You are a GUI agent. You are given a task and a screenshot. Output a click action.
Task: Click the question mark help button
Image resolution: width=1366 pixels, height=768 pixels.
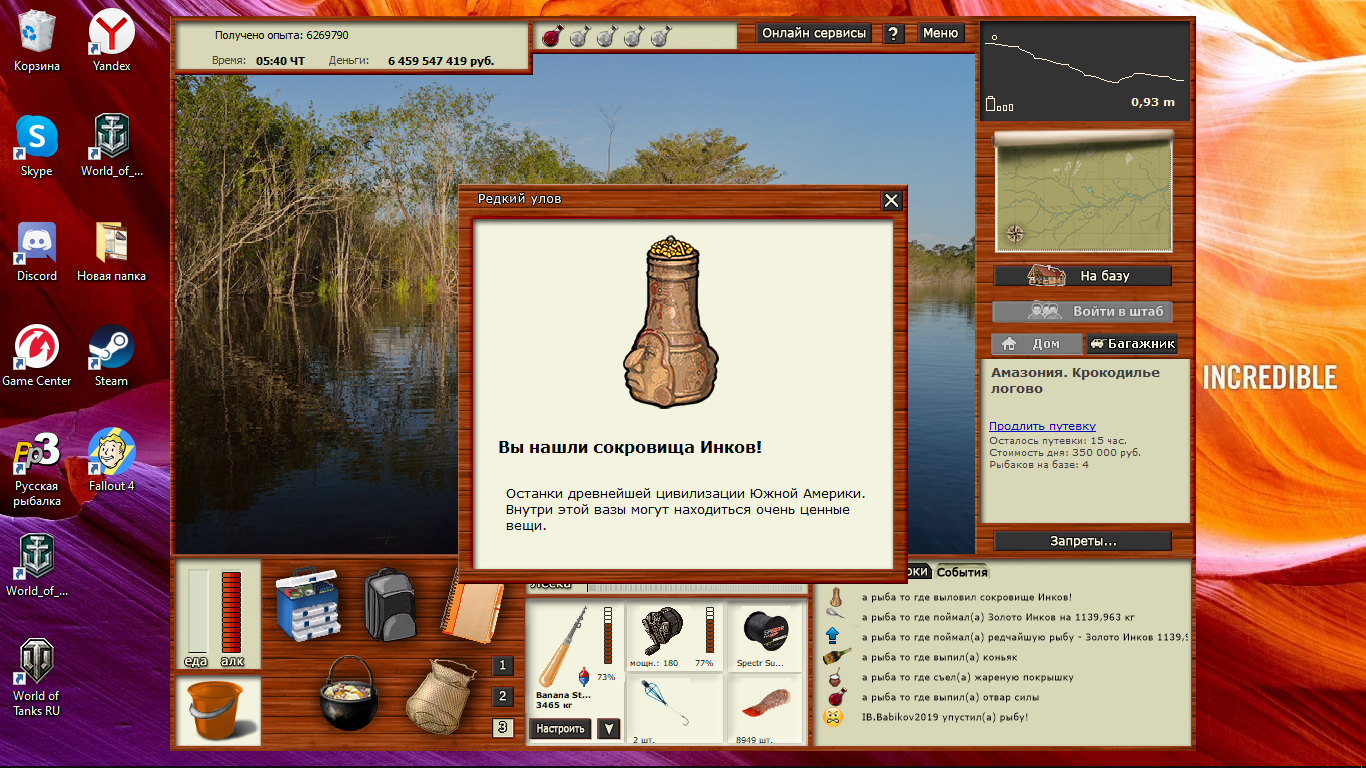click(894, 34)
